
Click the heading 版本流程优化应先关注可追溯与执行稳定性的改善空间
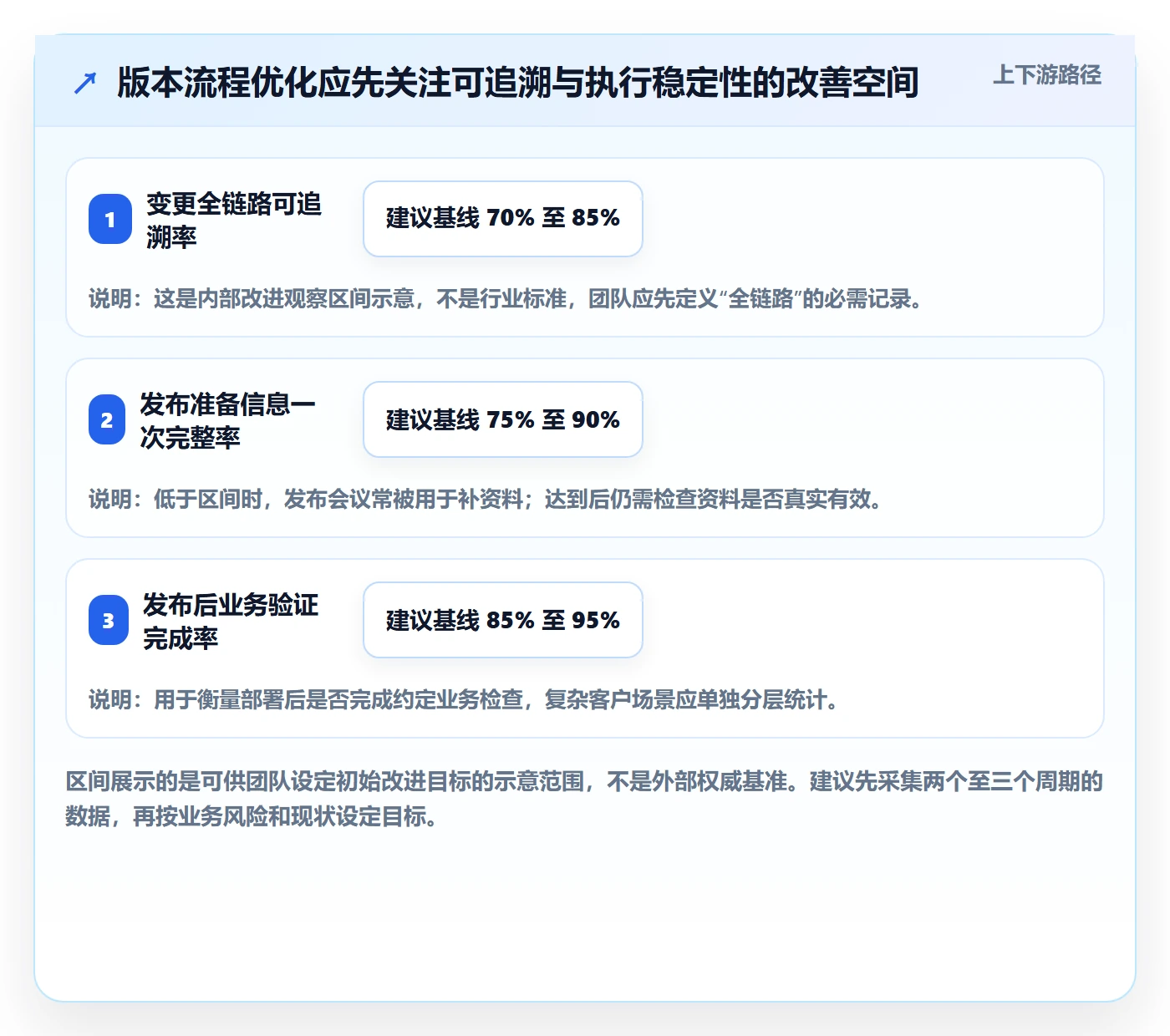(518, 83)
